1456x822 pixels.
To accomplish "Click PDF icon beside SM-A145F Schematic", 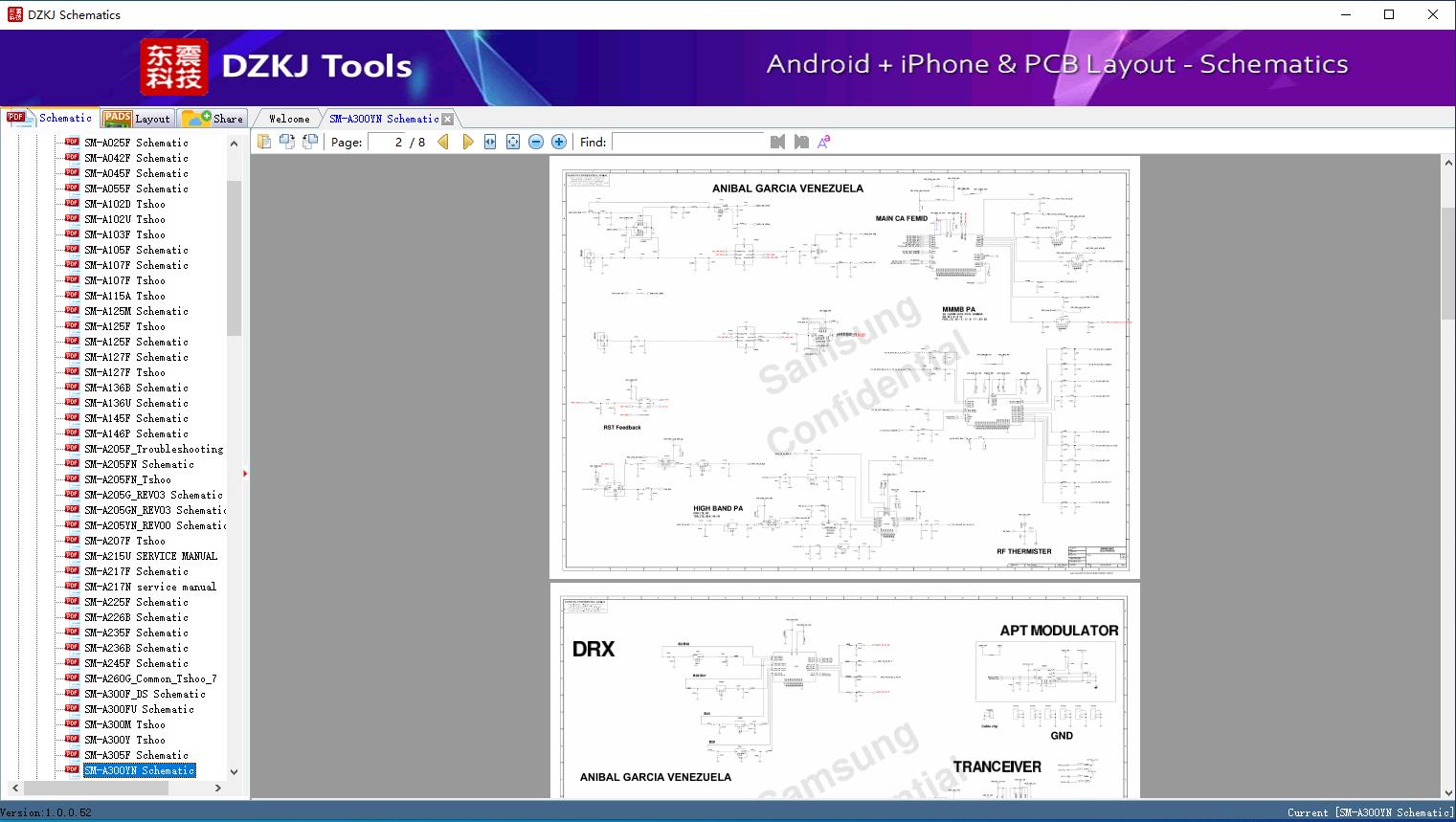I will click(72, 418).
